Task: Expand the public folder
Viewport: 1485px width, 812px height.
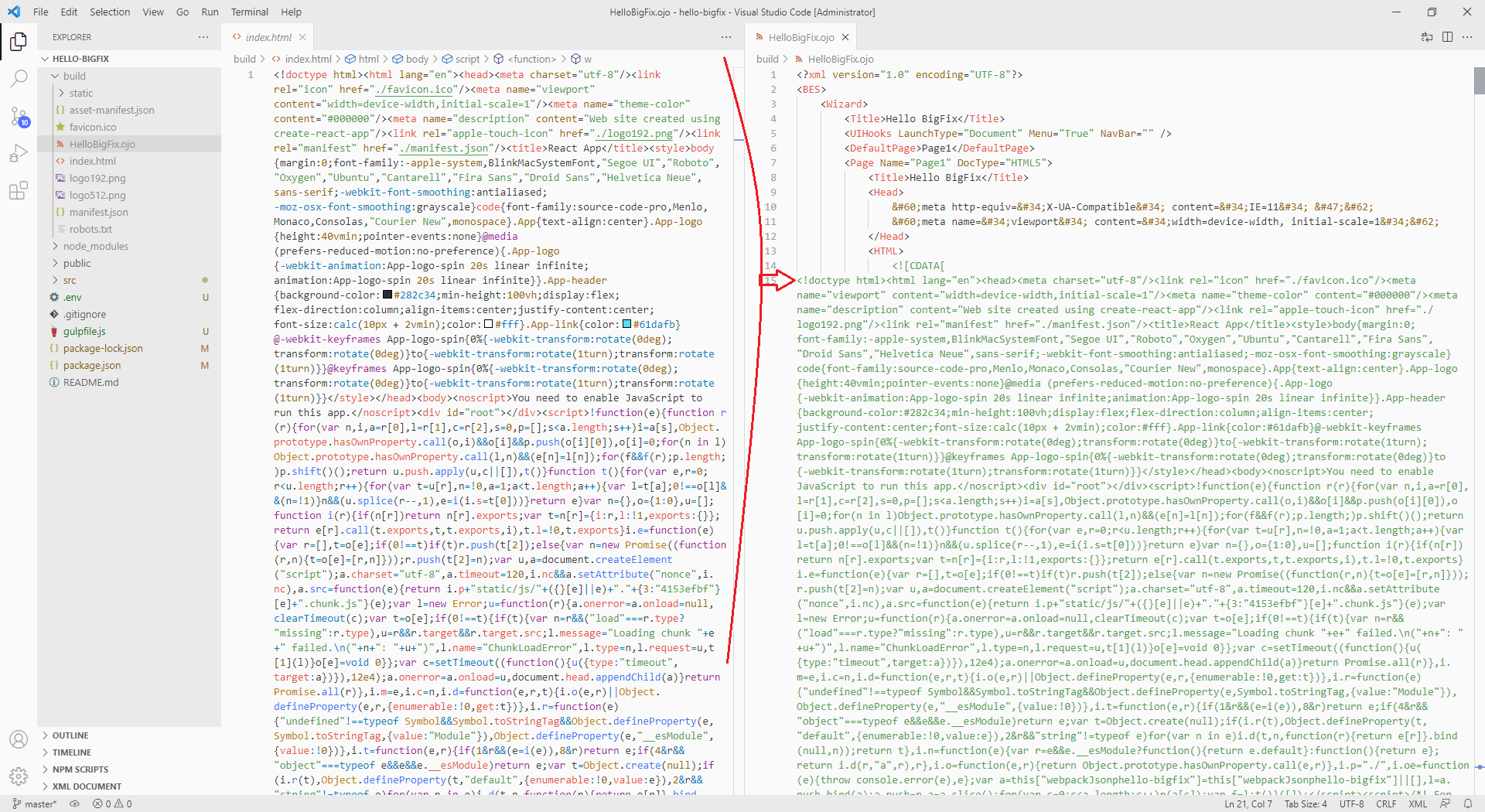Action: [x=129, y=263]
